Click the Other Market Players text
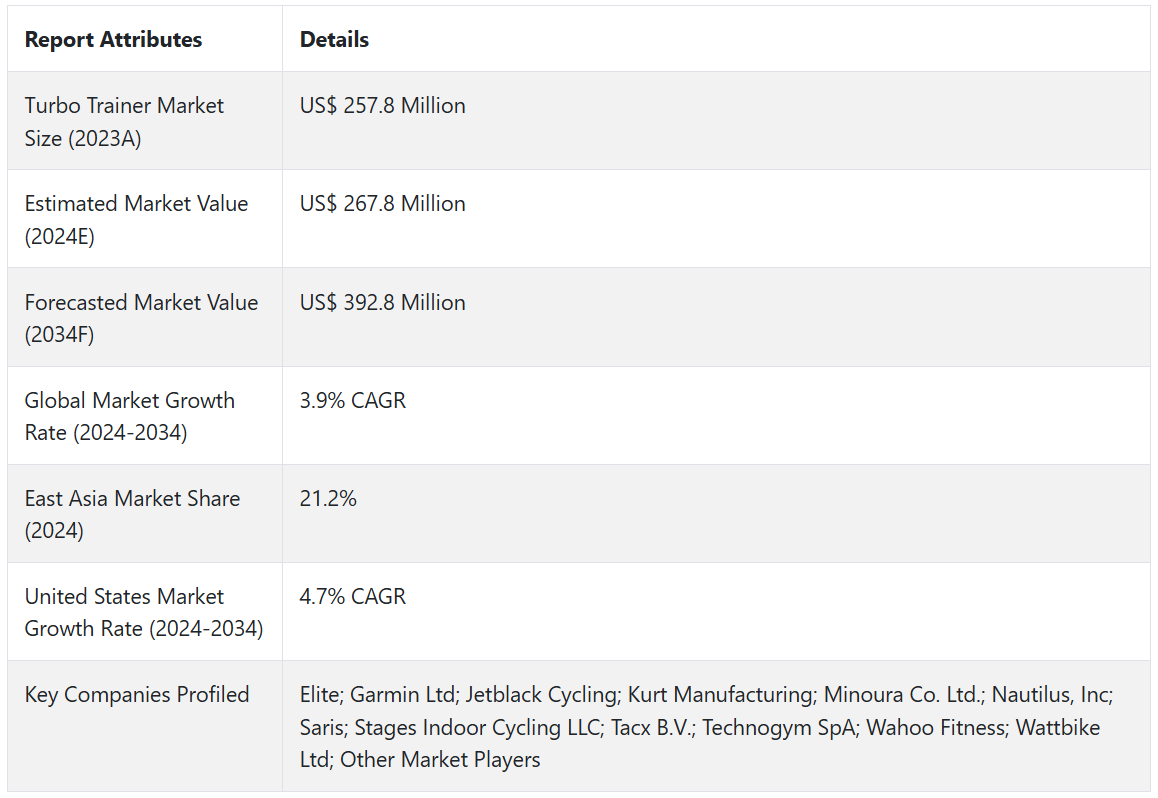Image resolution: width=1158 pixels, height=798 pixels. [440, 760]
